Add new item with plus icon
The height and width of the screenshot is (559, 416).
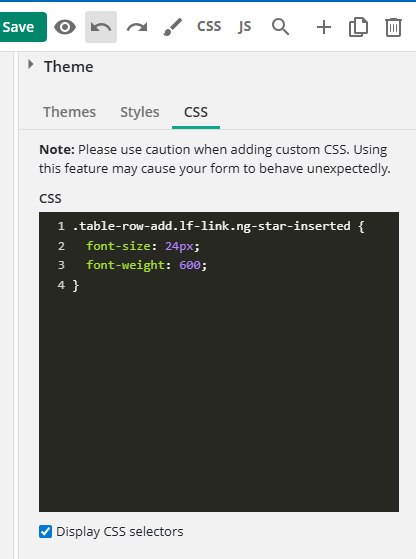tap(324, 27)
